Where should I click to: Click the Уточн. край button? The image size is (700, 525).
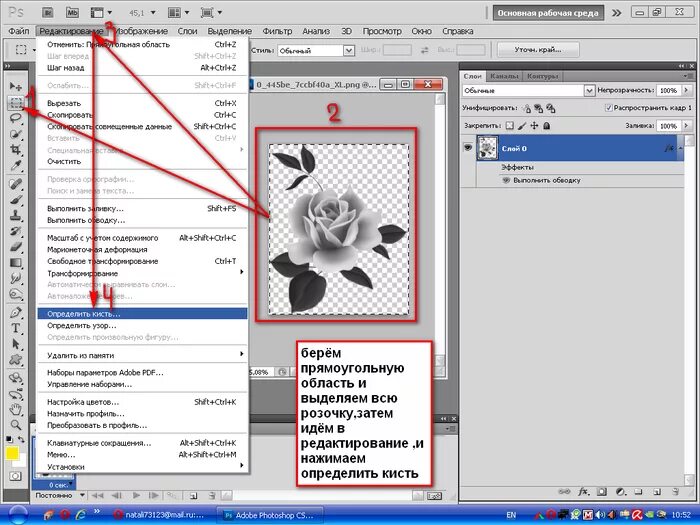coord(538,50)
